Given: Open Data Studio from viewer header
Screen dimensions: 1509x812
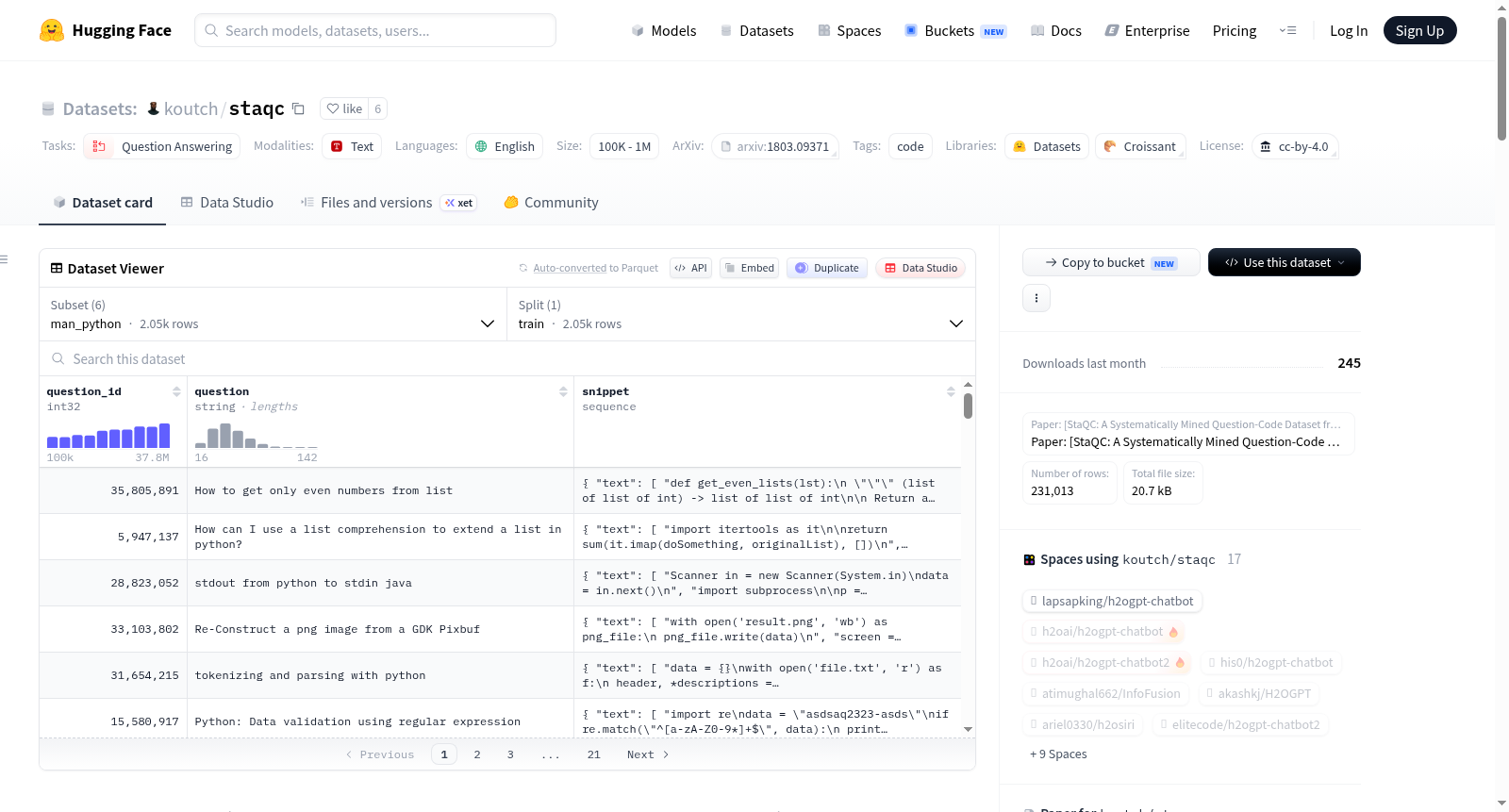Looking at the screenshot, I should point(920,268).
